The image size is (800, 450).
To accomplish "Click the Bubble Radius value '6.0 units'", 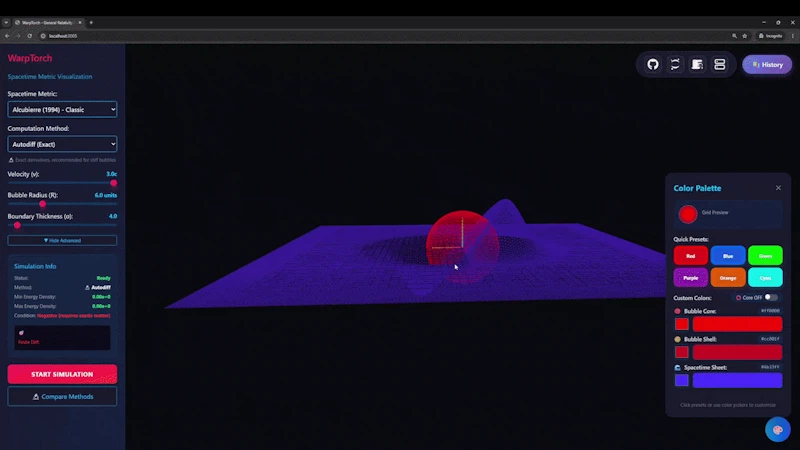I will click(x=106, y=195).
